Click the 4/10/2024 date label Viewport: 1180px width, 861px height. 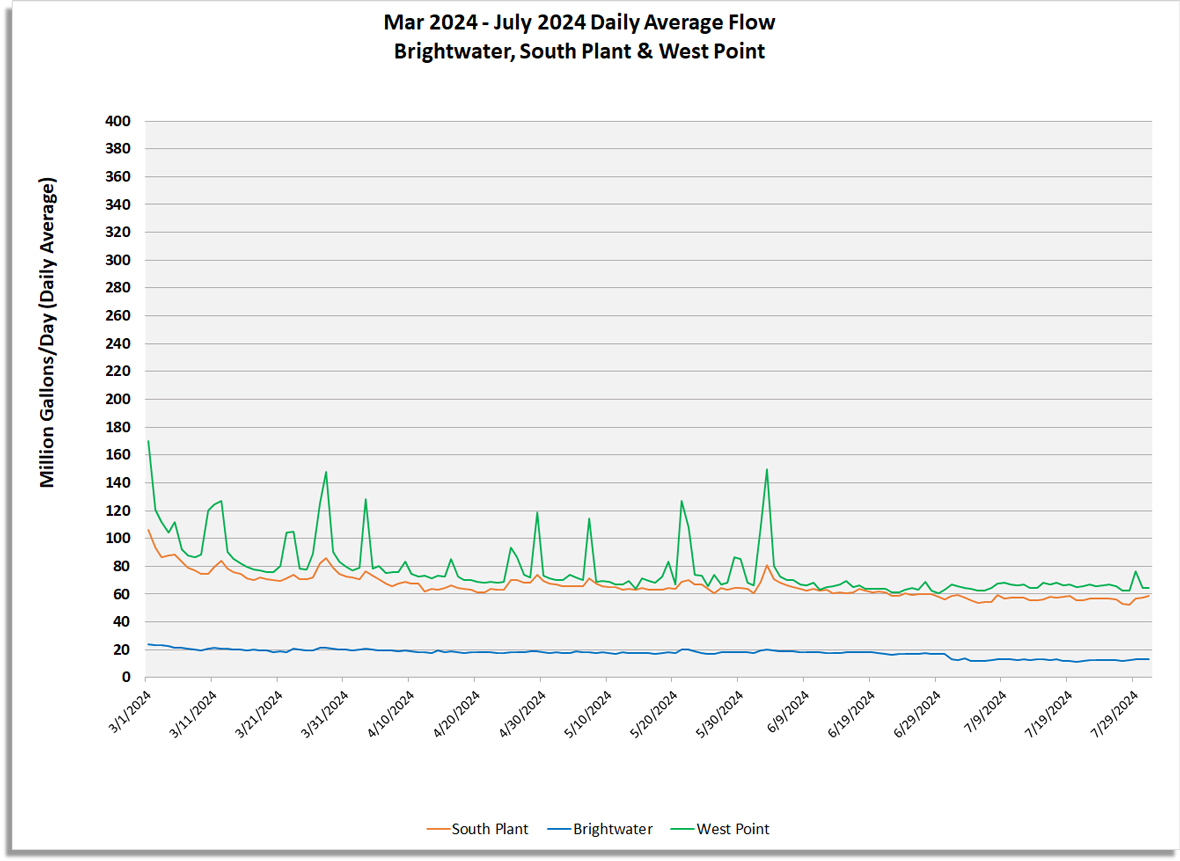click(x=390, y=715)
